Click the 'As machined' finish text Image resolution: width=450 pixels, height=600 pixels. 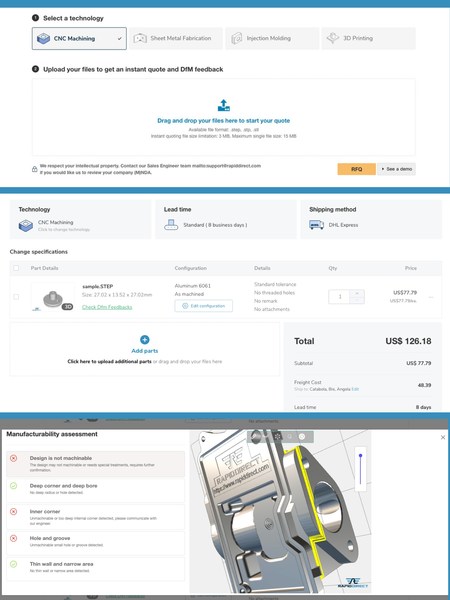tap(189, 294)
